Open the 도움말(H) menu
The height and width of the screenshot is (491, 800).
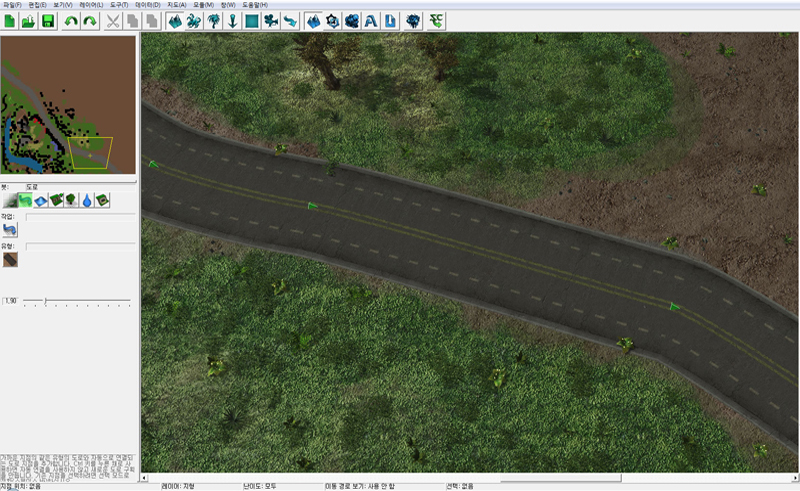coord(255,5)
